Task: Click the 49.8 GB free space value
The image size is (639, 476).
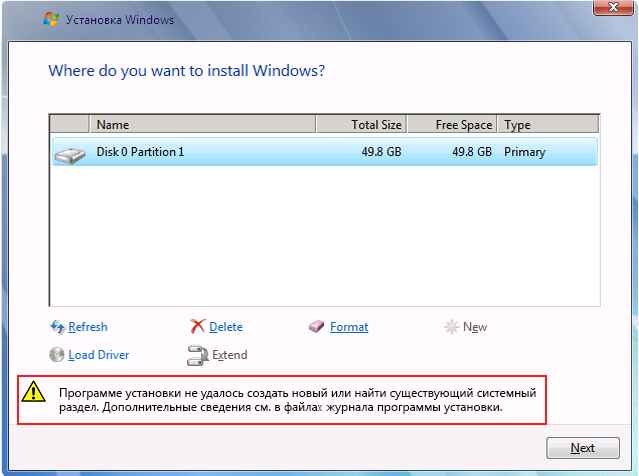Action: click(472, 152)
